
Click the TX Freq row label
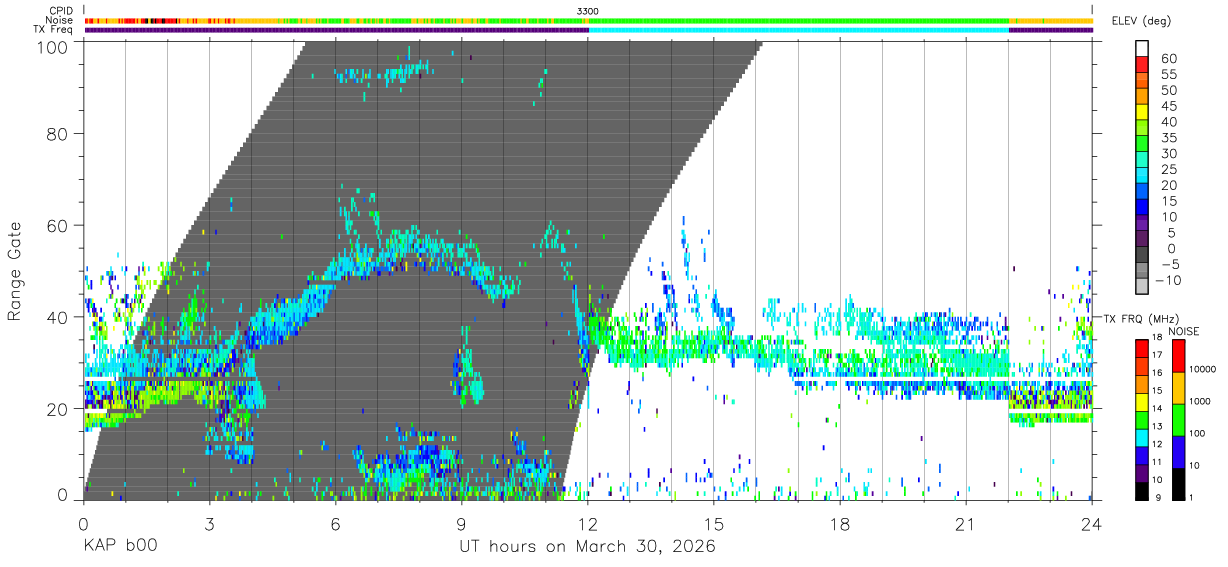(x=52, y=30)
